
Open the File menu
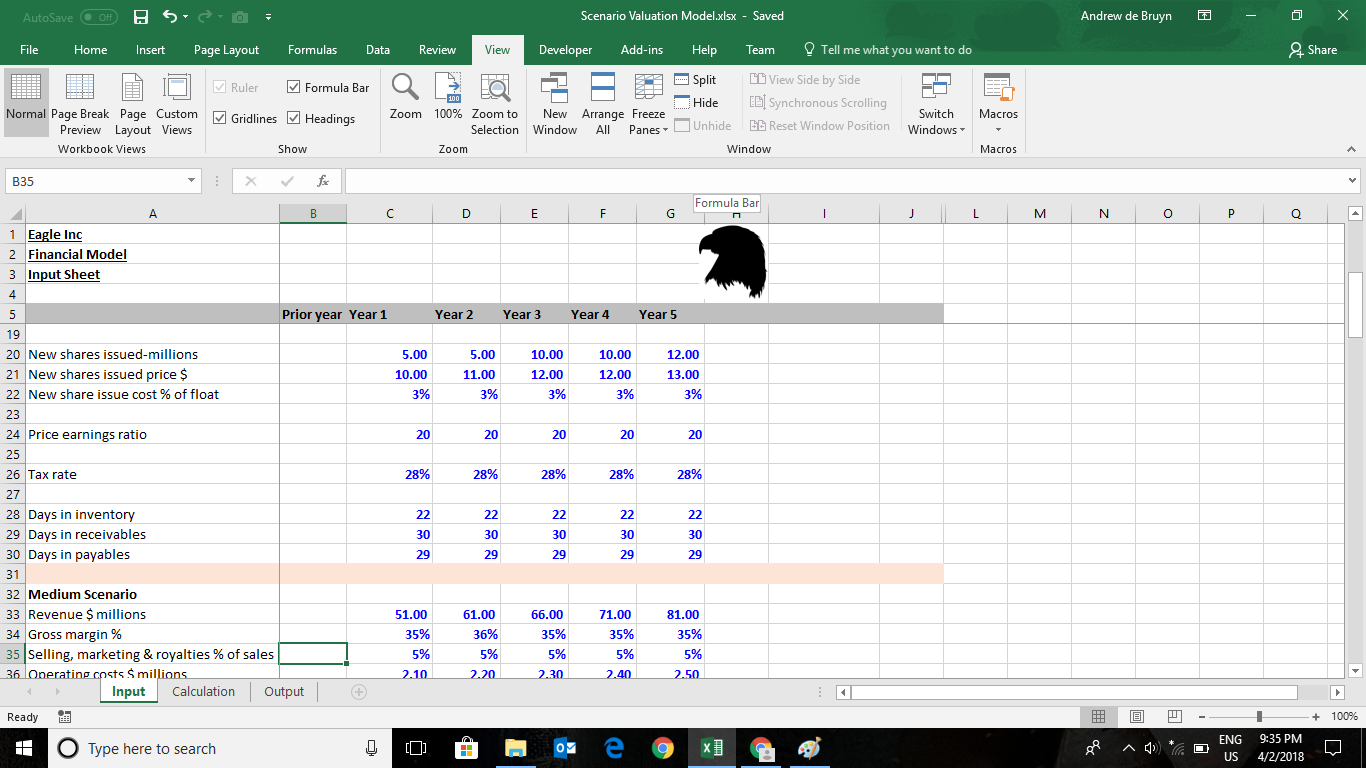click(x=29, y=50)
